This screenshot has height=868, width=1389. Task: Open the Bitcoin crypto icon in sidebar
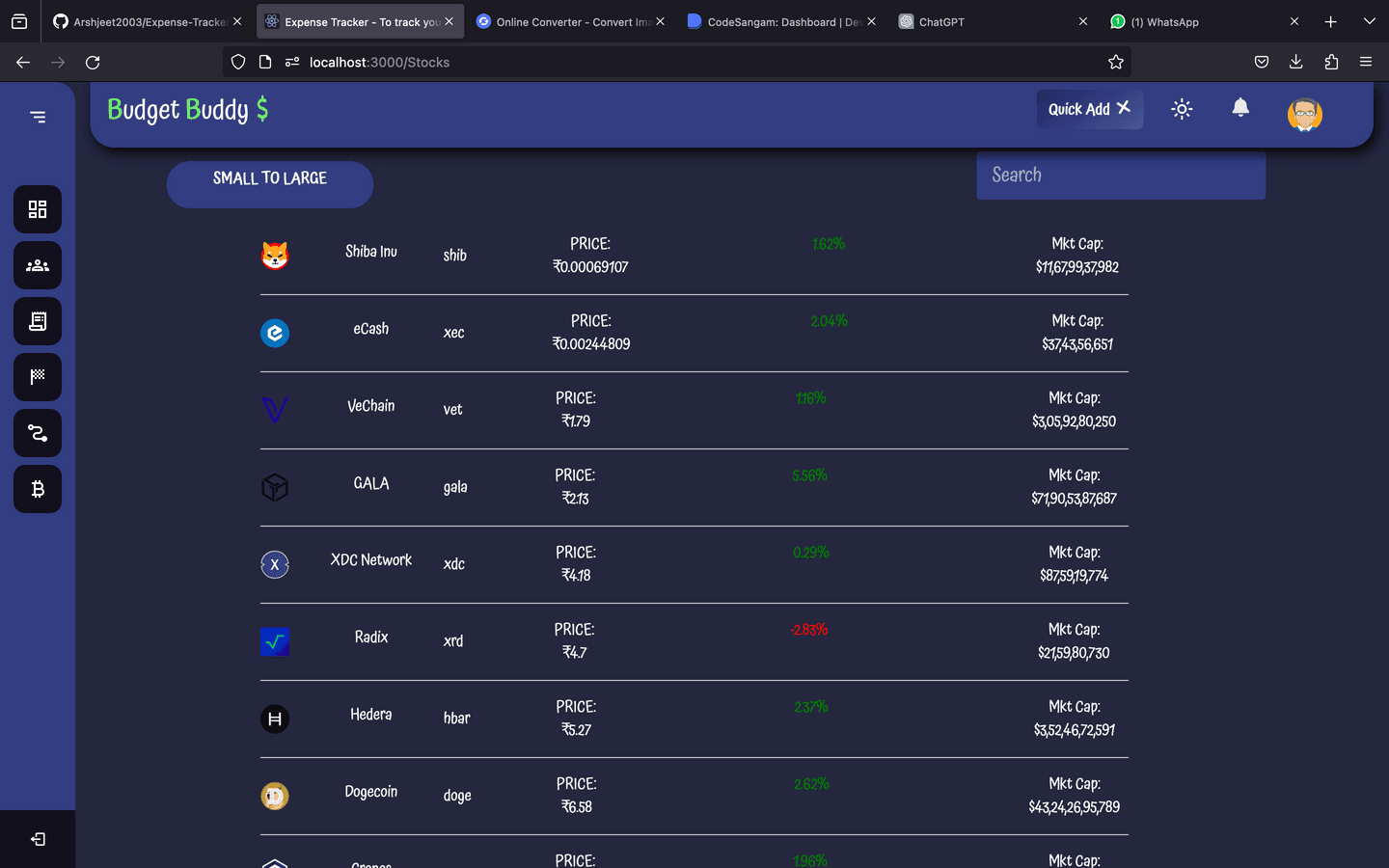pyautogui.click(x=38, y=489)
